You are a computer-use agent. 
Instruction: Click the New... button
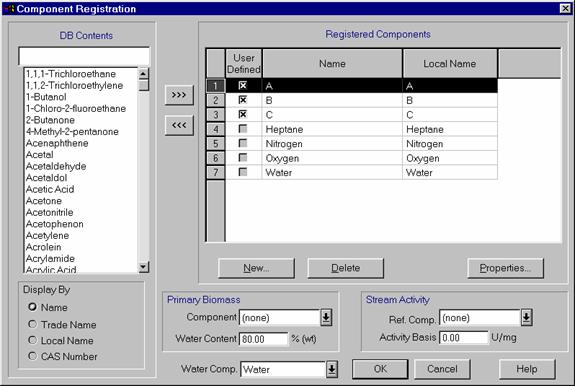pos(256,268)
